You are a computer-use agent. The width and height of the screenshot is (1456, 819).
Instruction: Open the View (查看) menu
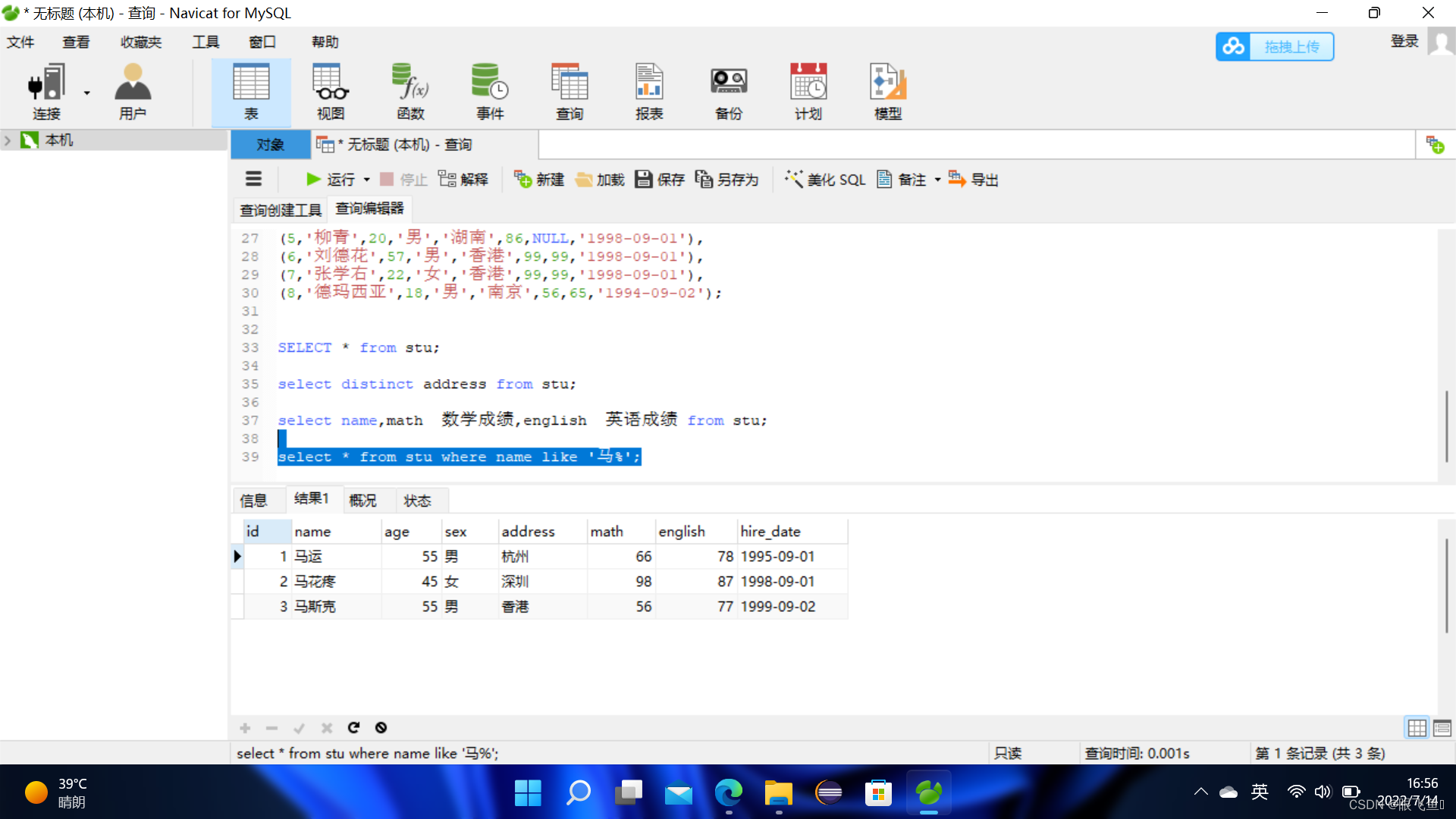(76, 42)
